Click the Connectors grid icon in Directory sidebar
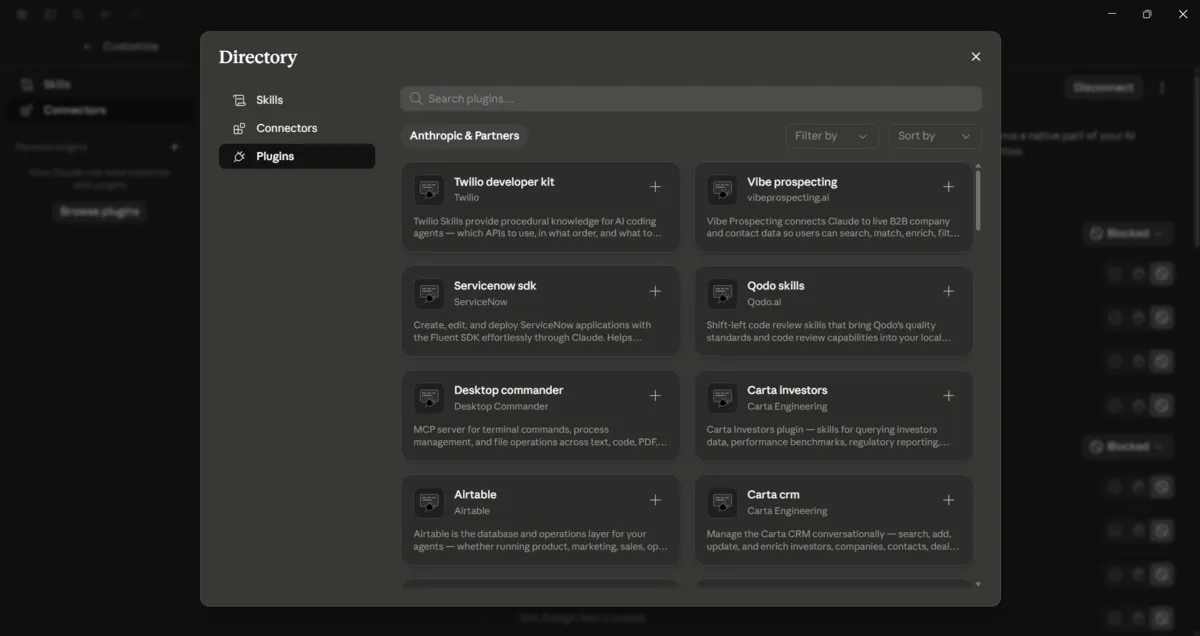Image resolution: width=1200 pixels, height=636 pixels. pyautogui.click(x=239, y=128)
